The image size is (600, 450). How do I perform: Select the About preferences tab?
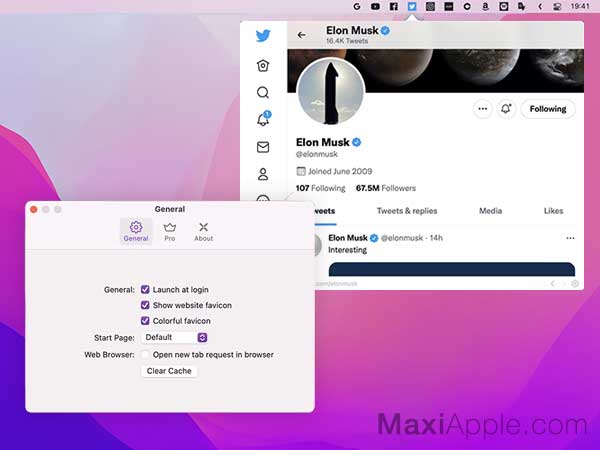coord(203,231)
